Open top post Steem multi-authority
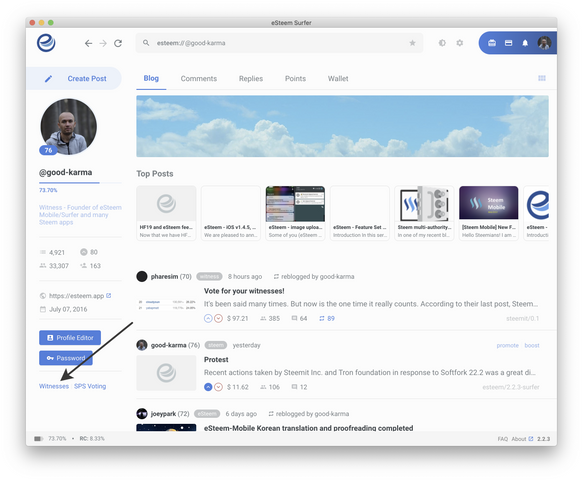The width and height of the screenshot is (583, 480). click(x=424, y=213)
